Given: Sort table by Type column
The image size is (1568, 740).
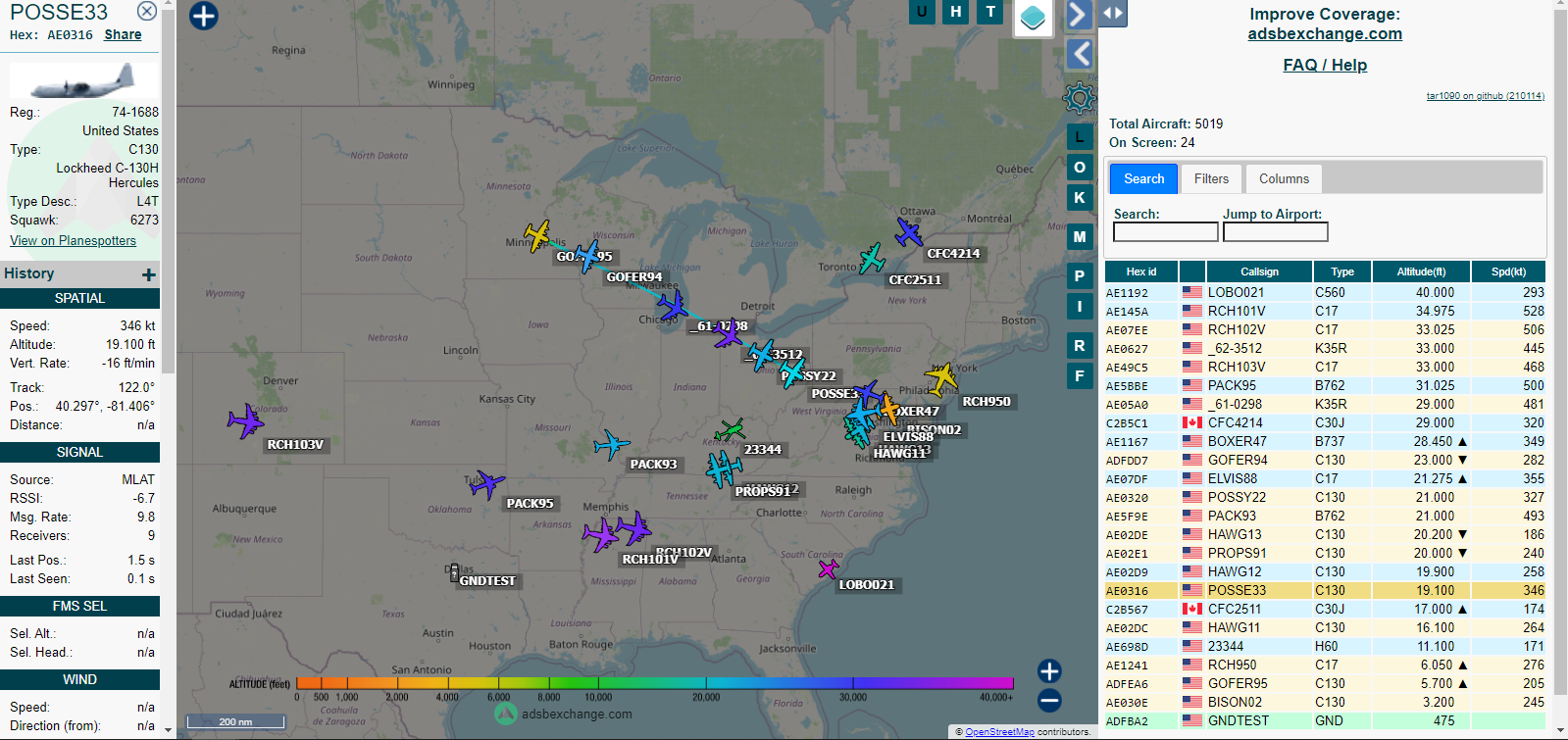Looking at the screenshot, I should (x=1341, y=271).
